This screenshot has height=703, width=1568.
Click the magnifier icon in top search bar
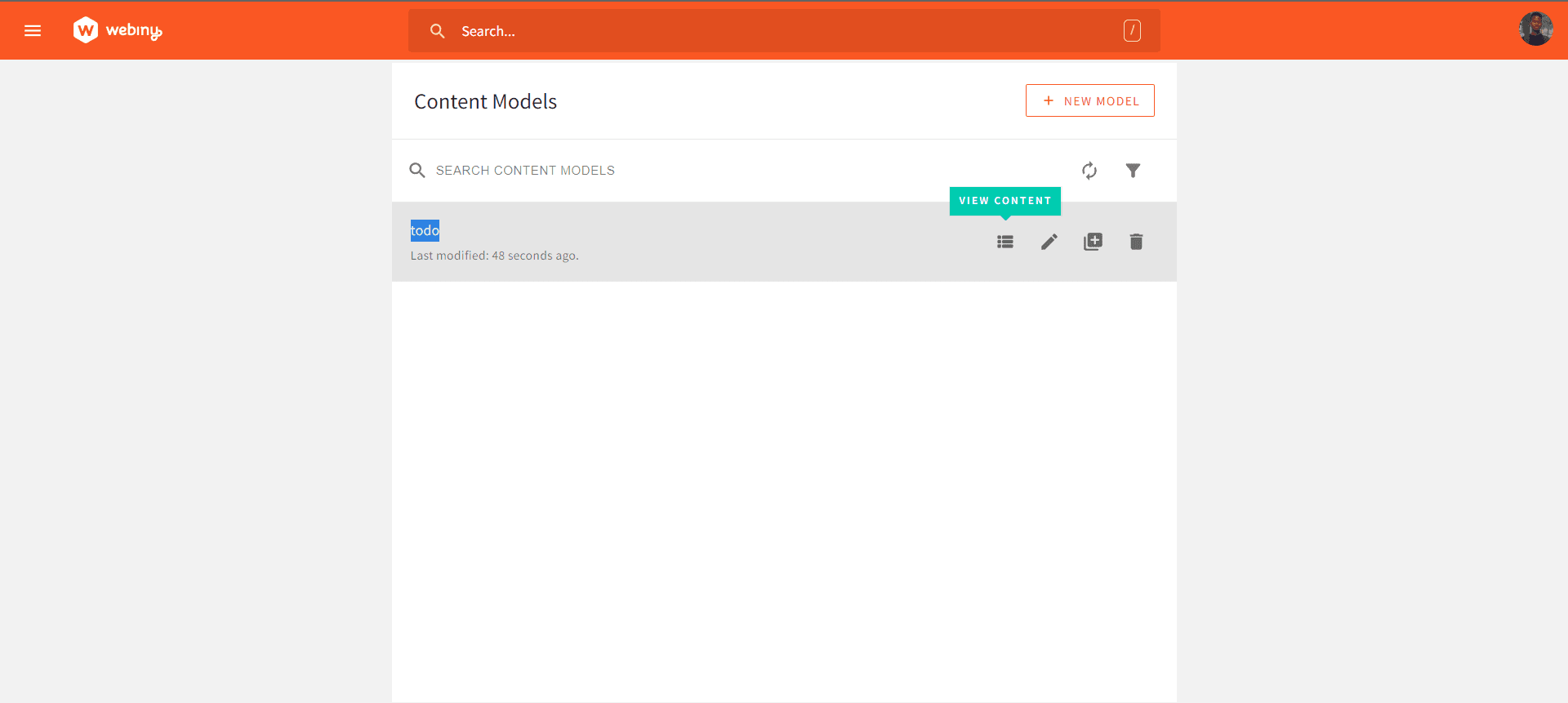point(438,31)
